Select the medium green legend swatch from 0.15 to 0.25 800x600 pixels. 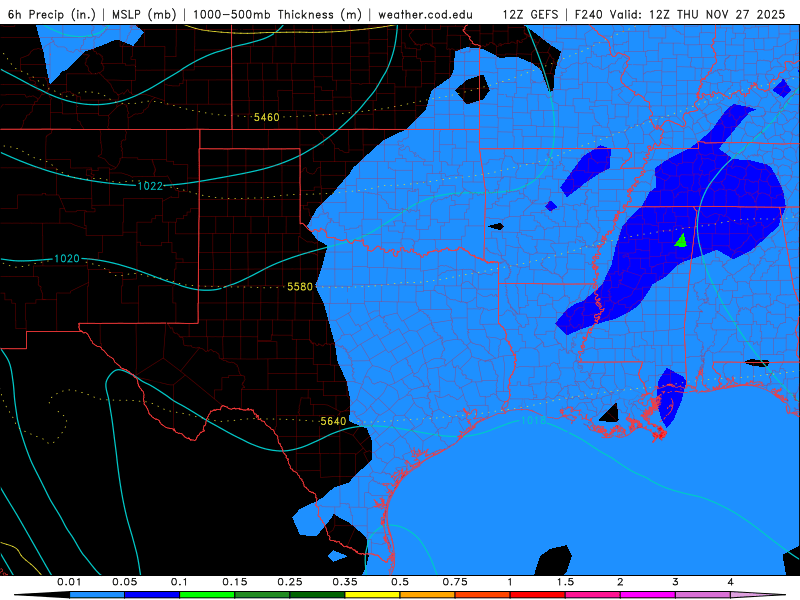tap(262, 595)
